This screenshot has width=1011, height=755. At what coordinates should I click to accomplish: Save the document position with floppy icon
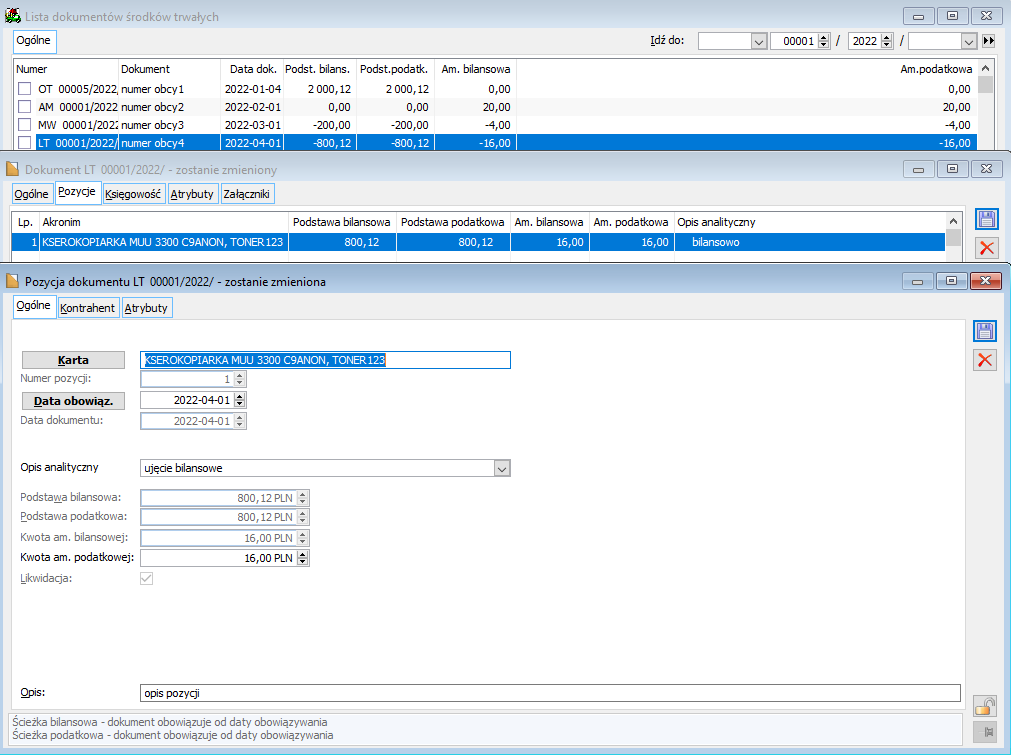985,331
